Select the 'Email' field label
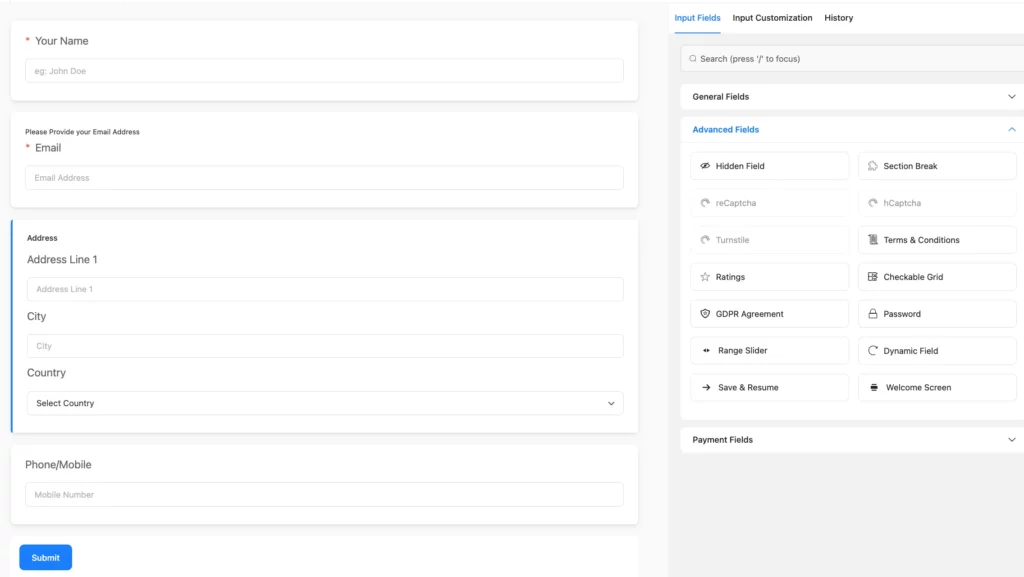Viewport: 1024px width, 577px height. (x=48, y=148)
